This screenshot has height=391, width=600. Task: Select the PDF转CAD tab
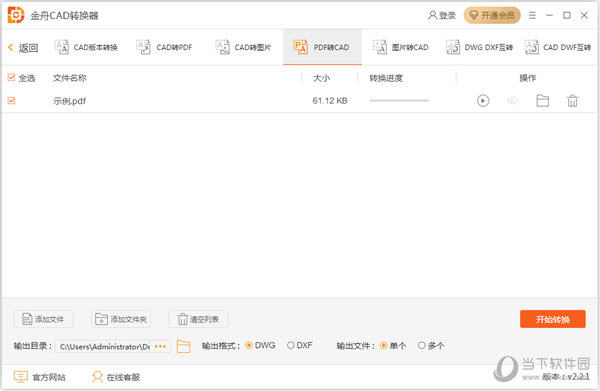(x=322, y=47)
